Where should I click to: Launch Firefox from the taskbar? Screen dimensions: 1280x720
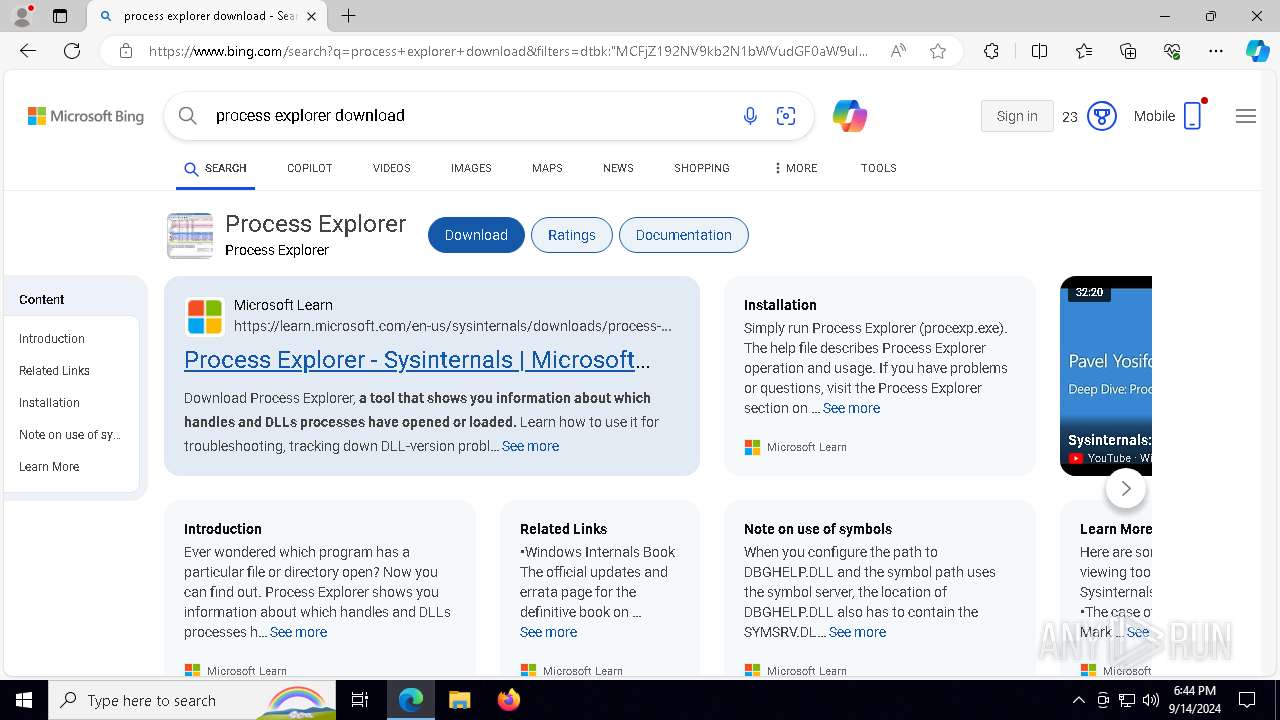(x=508, y=700)
